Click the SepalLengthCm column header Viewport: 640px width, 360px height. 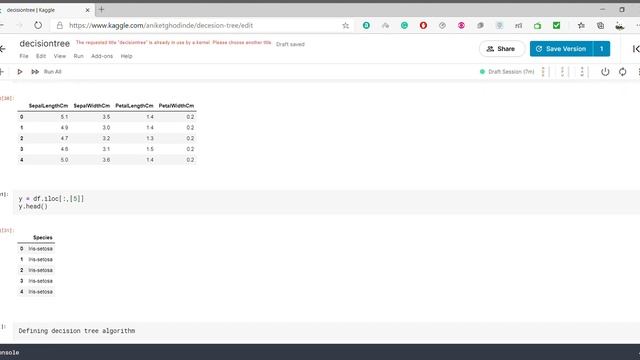(x=48, y=106)
